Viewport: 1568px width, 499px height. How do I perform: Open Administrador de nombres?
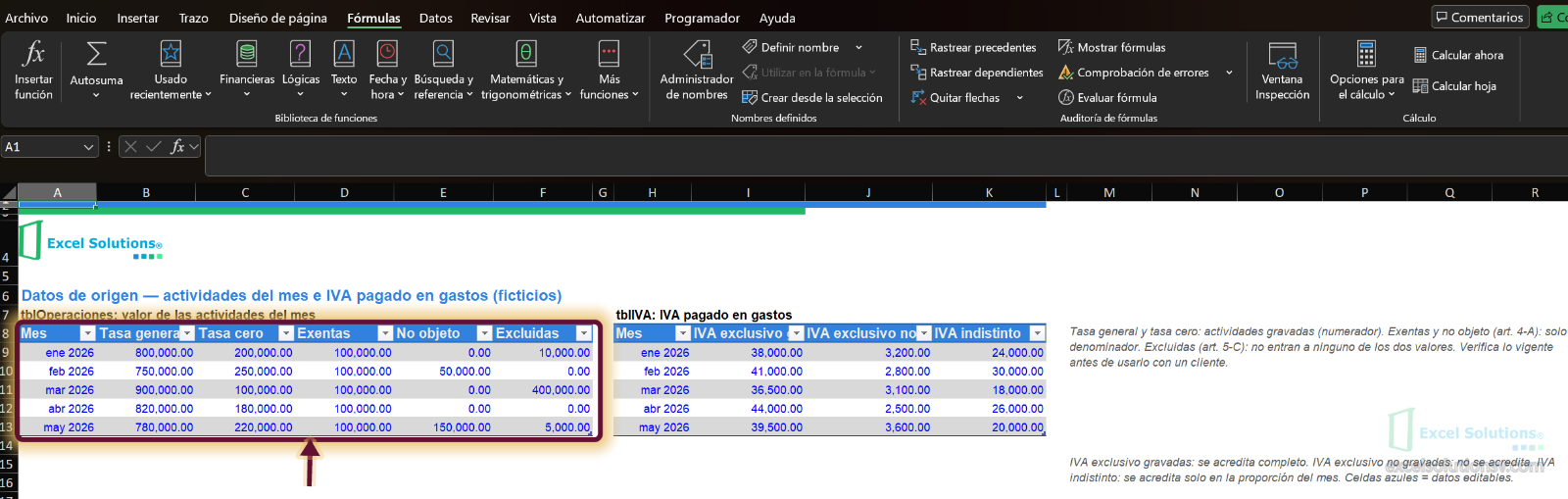(697, 71)
